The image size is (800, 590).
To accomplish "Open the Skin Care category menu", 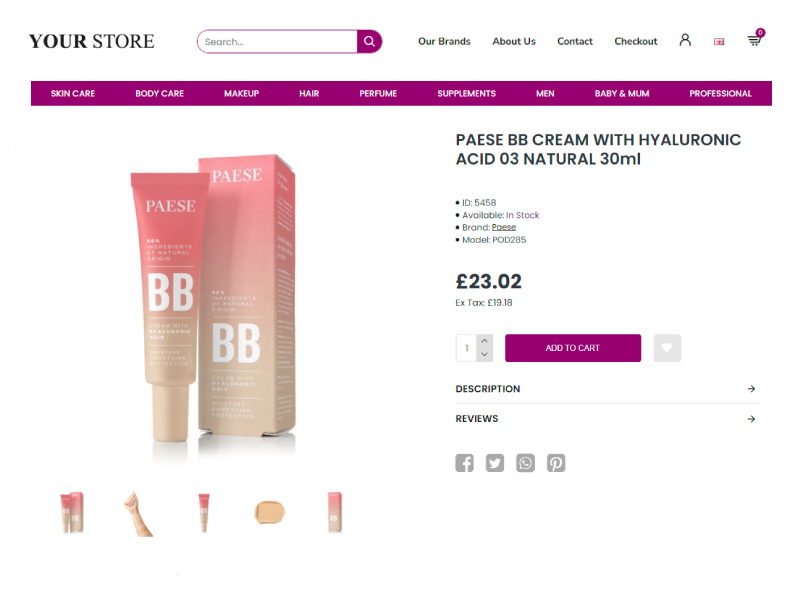I will point(72,93).
